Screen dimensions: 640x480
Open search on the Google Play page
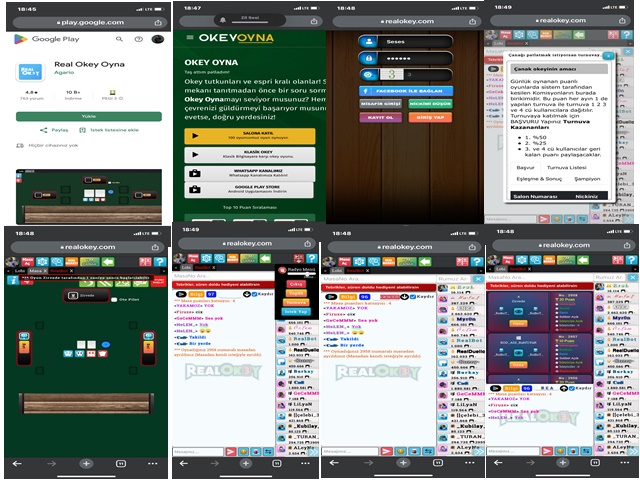pos(119,39)
